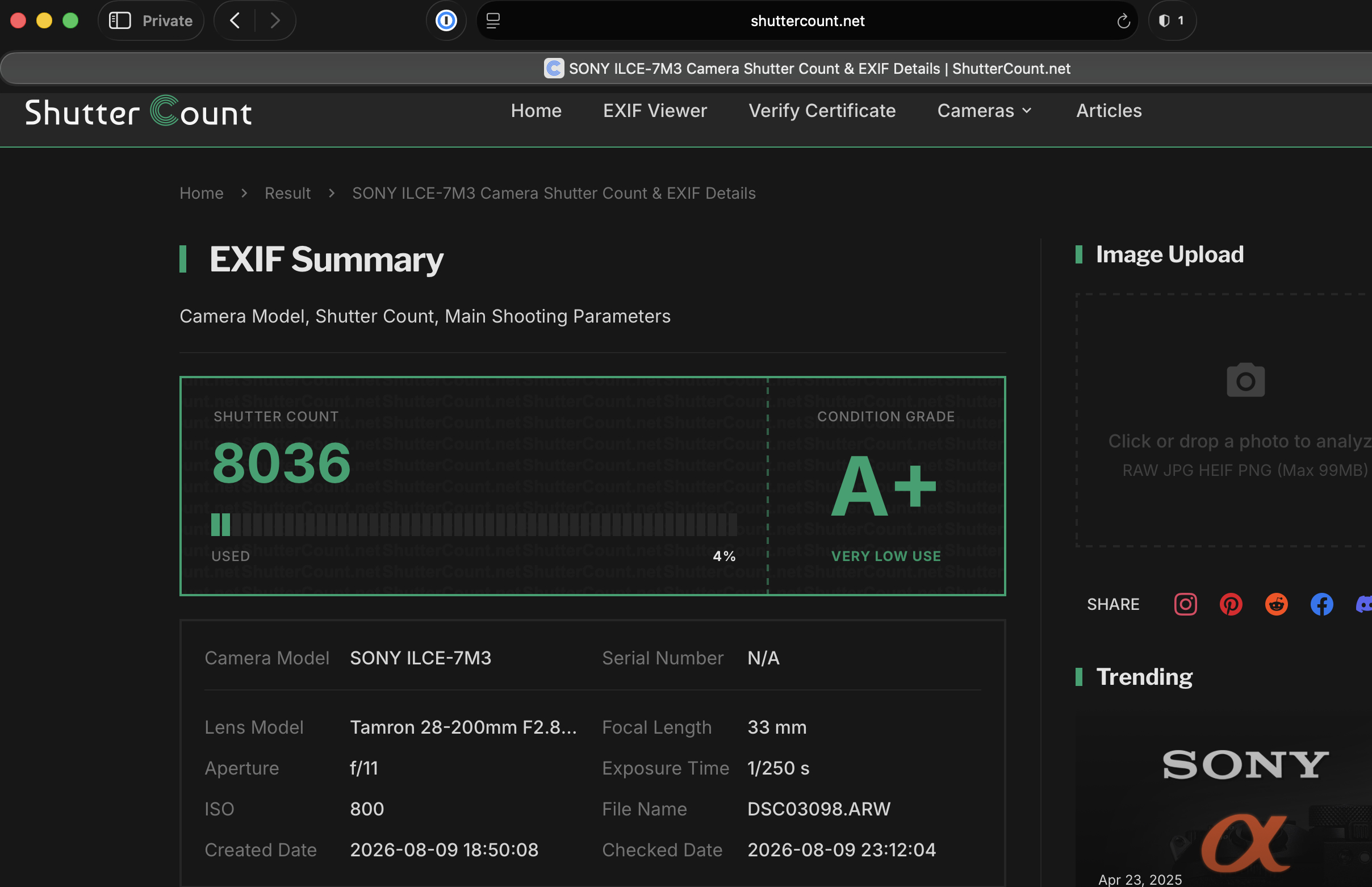Click the EXIF Summary heading
Viewport: 1372px width, 887px height.
(327, 259)
